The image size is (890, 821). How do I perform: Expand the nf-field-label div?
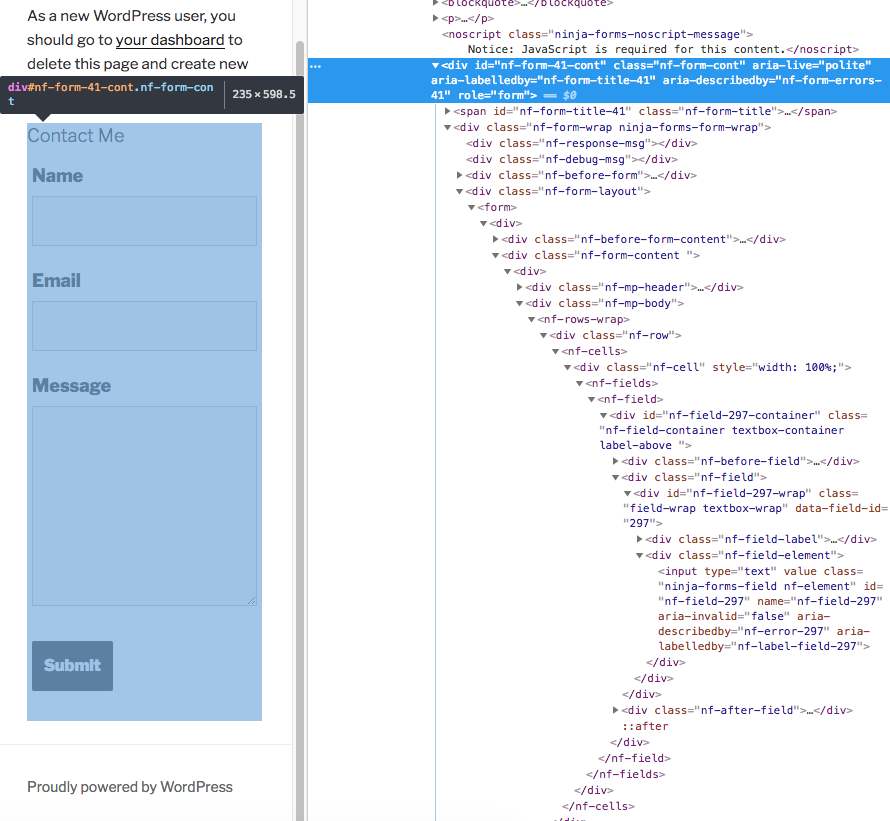coord(640,539)
